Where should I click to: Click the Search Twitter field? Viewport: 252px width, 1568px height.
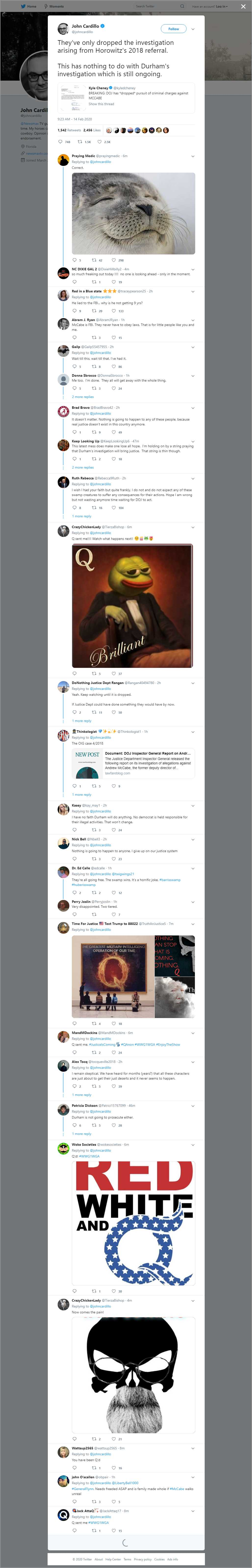tap(155, 6)
